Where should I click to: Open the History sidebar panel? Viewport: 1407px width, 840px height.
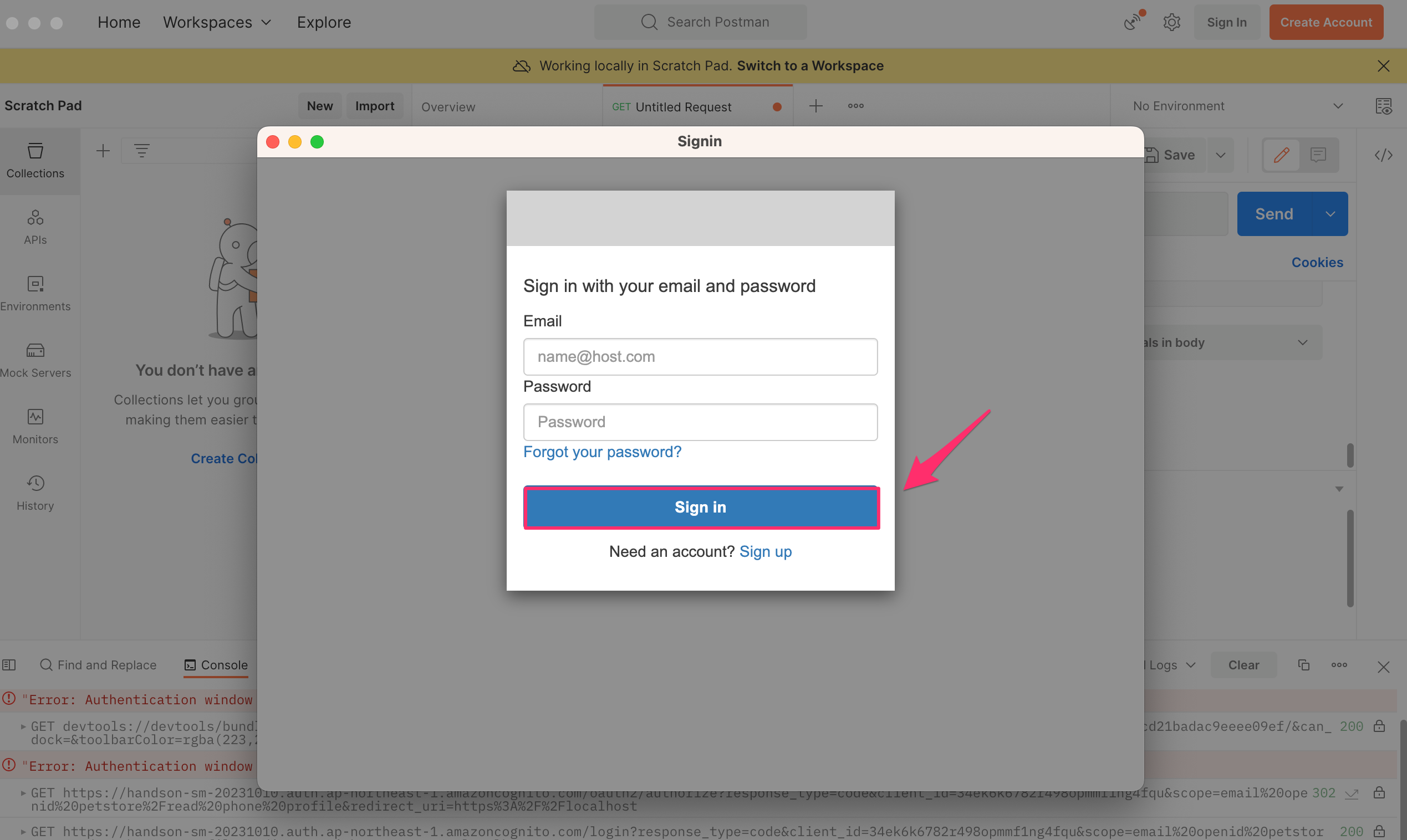pyautogui.click(x=35, y=493)
